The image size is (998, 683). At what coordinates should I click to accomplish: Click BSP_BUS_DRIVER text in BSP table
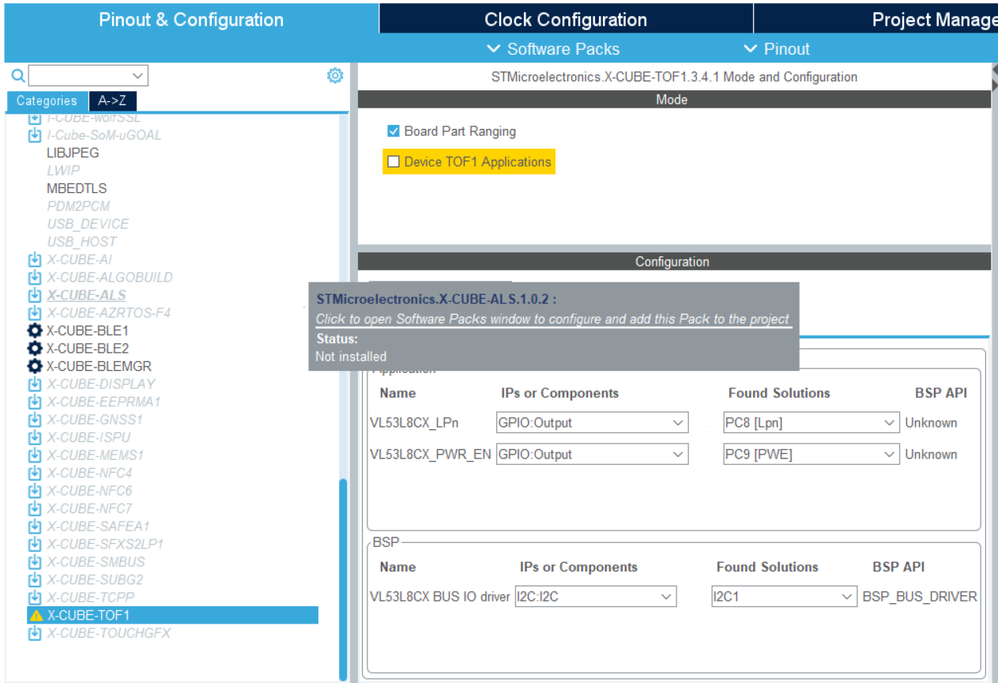[x=920, y=596]
